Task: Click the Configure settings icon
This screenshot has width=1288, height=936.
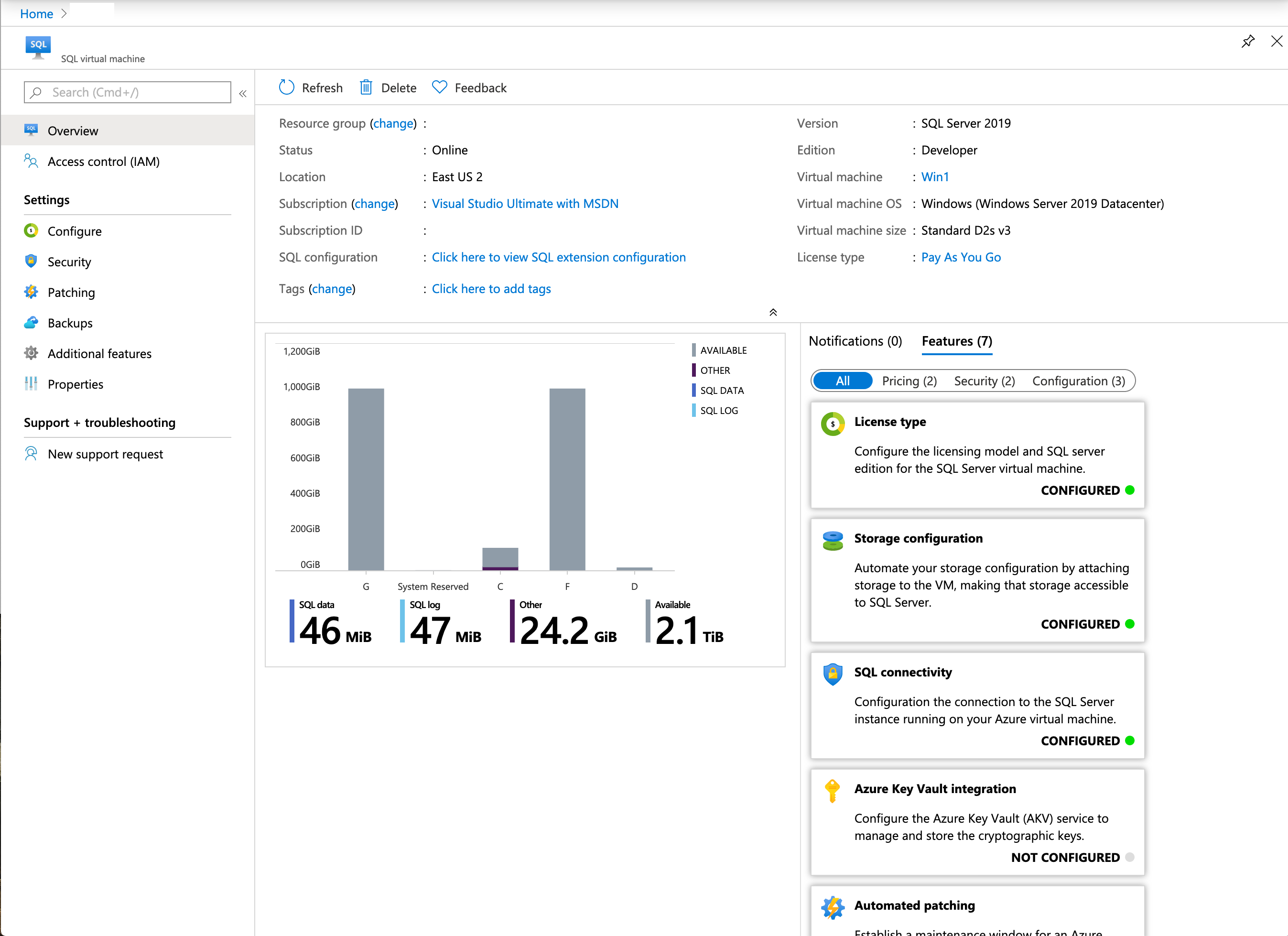Action: click(x=31, y=231)
